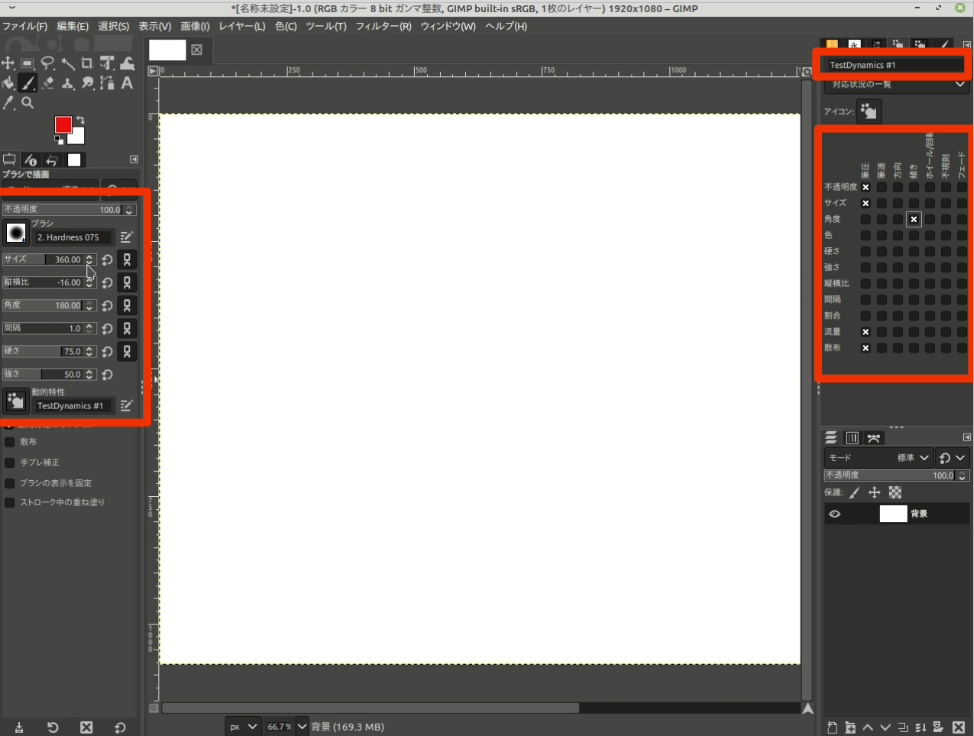
Task: Pick the Bucket Fill tool
Action: point(9,83)
